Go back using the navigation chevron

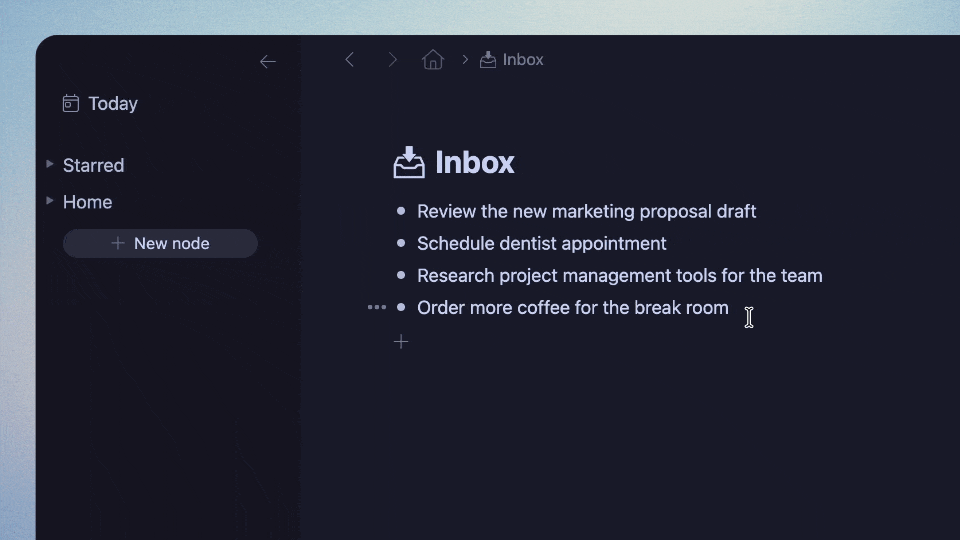(350, 60)
